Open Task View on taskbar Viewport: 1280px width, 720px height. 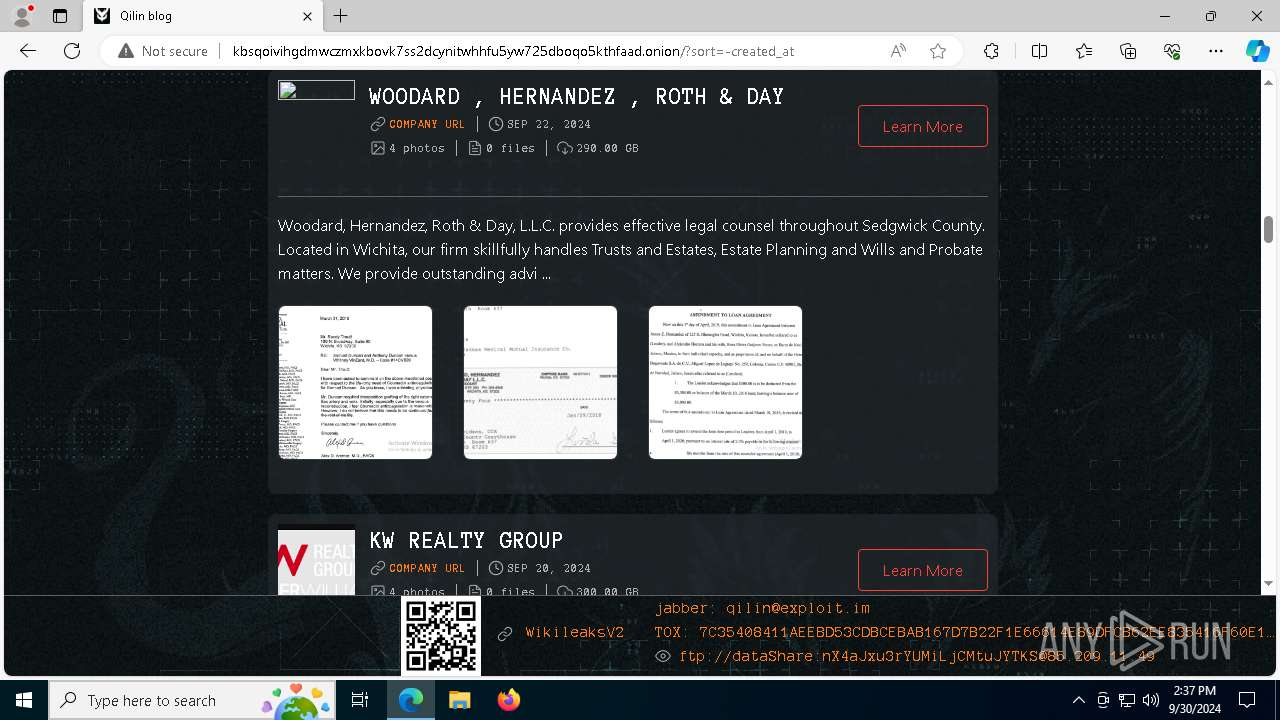360,700
